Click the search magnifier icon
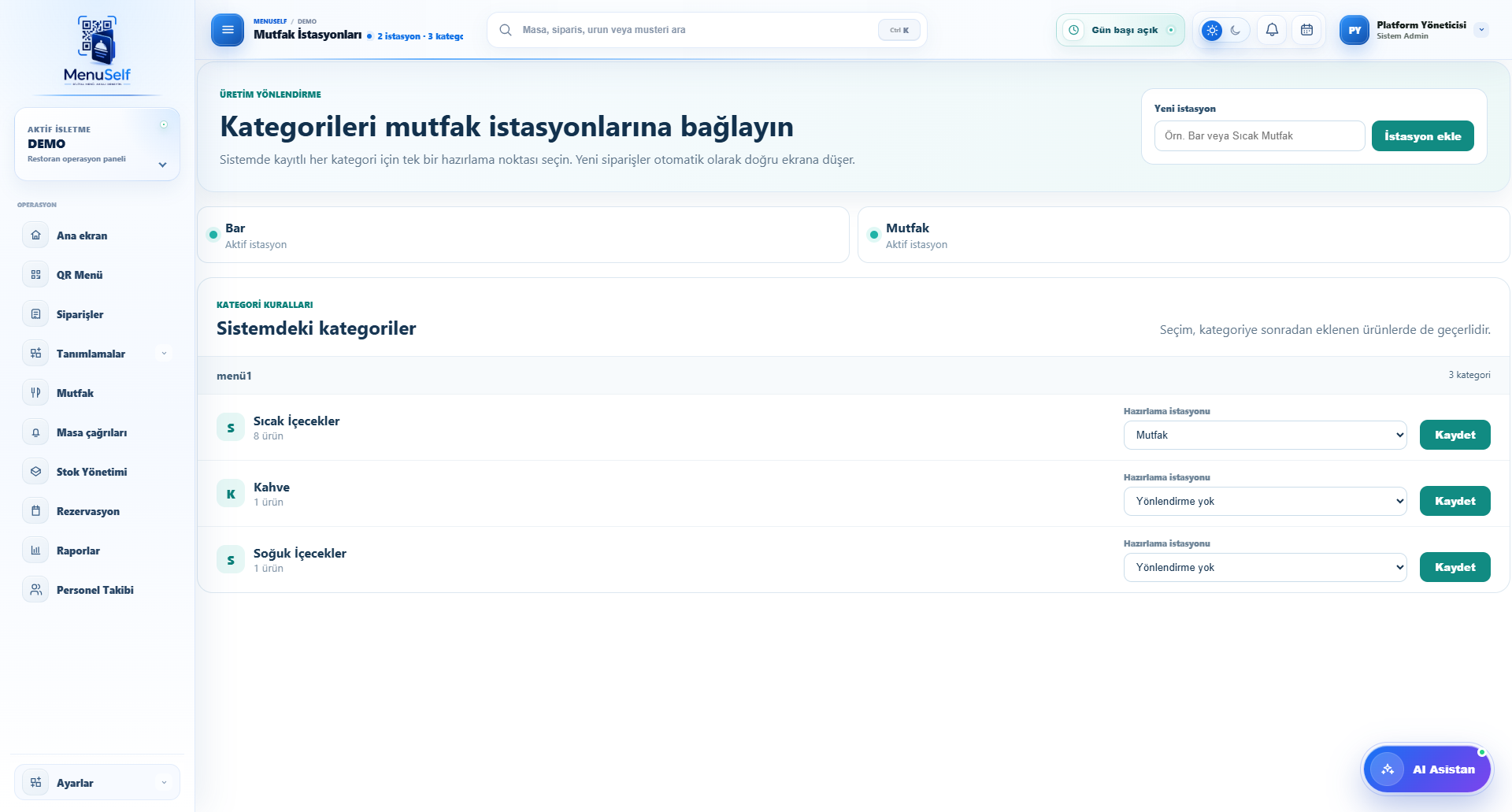 506,30
